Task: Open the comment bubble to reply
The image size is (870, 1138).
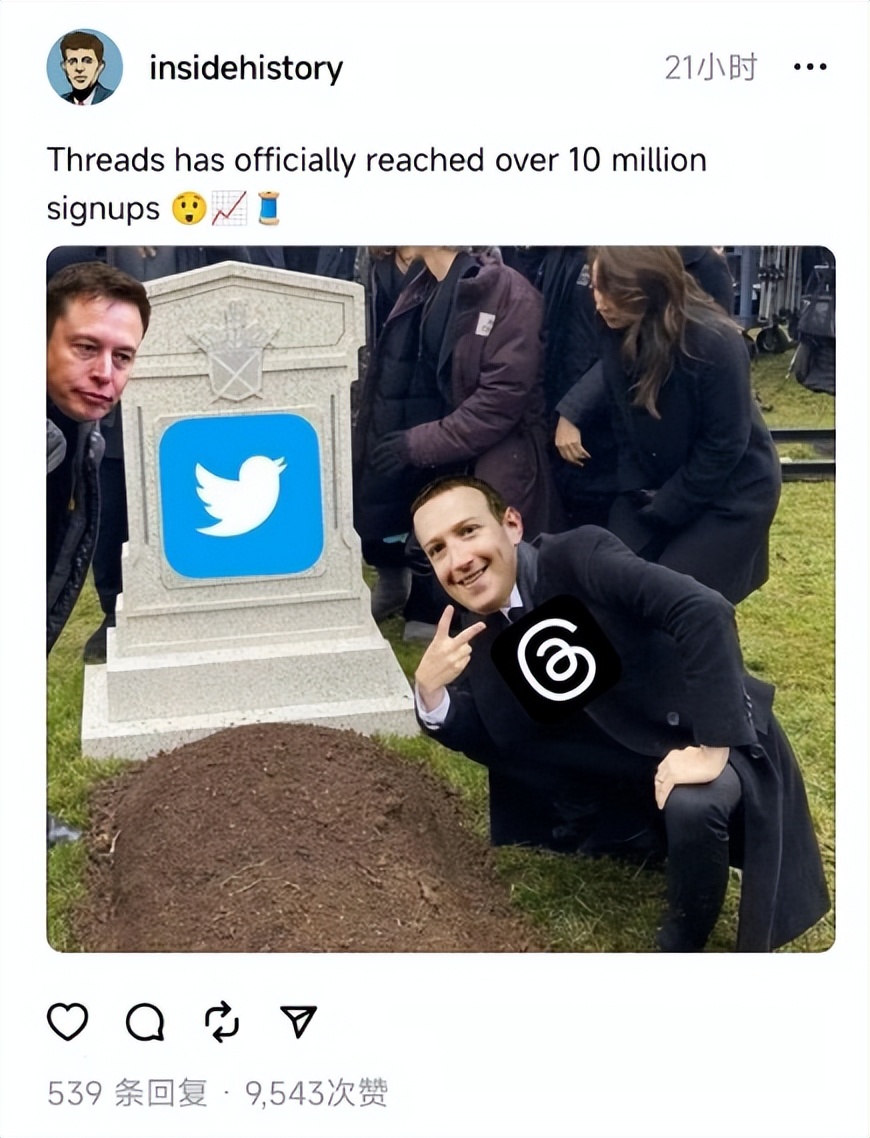Action: 145,1022
